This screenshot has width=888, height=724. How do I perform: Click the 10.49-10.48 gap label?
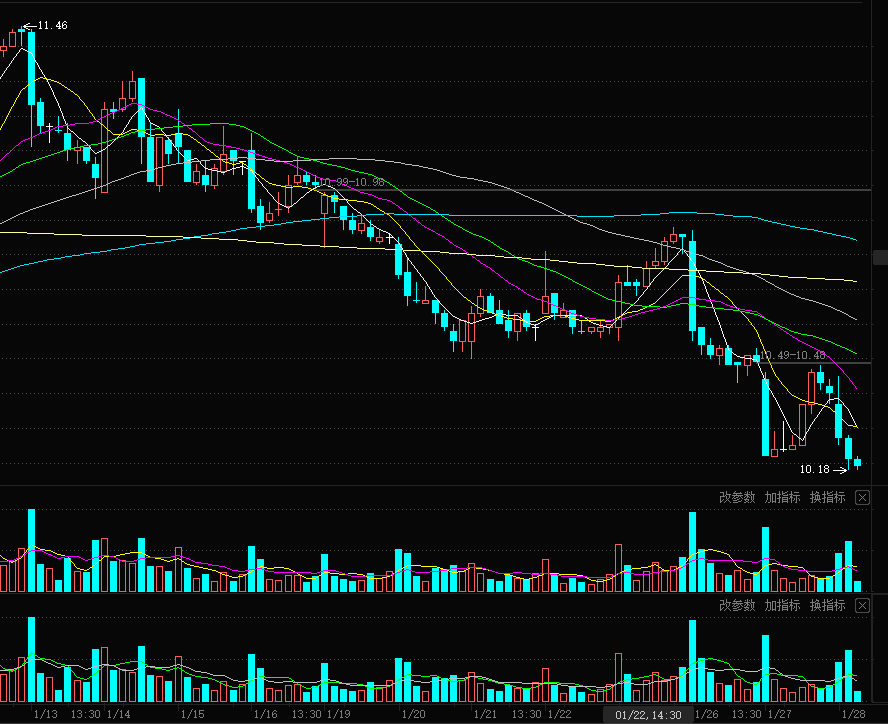pyautogui.click(x=793, y=355)
